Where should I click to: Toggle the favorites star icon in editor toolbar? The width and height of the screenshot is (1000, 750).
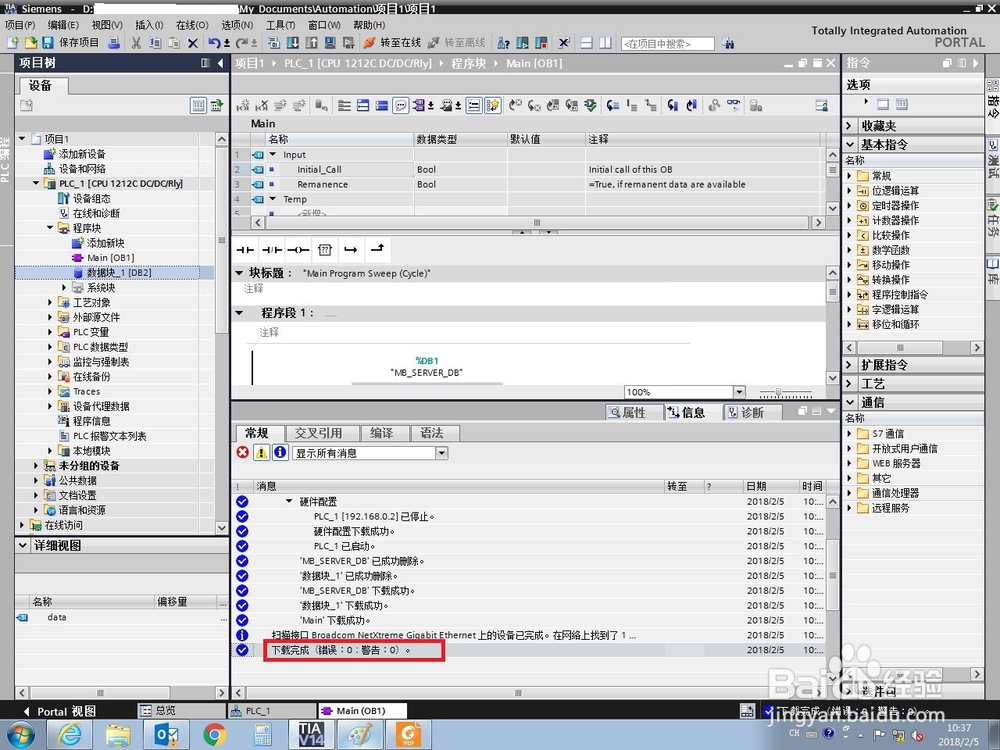tap(492, 105)
